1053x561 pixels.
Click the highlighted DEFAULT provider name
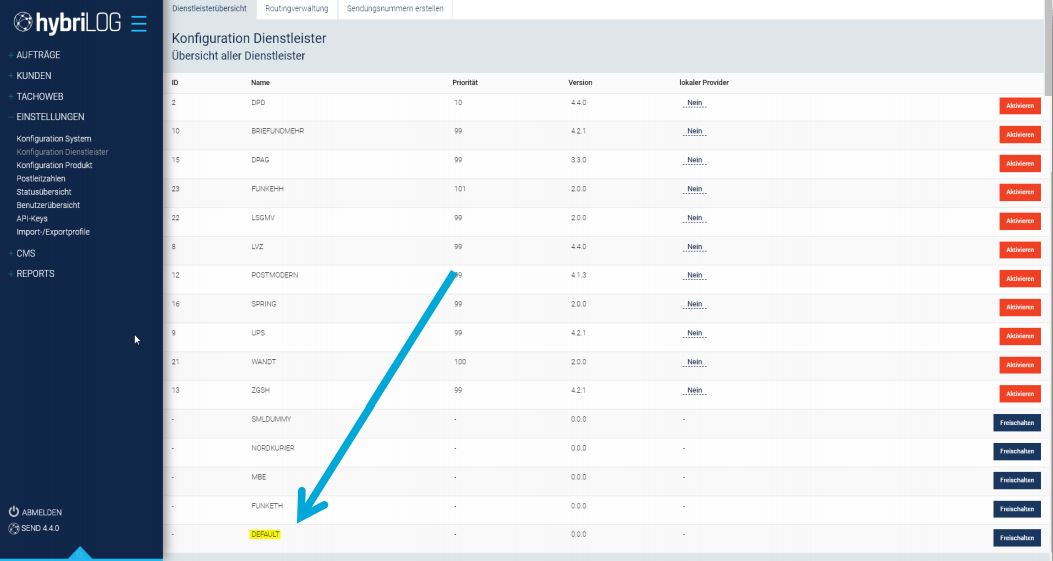(265, 535)
